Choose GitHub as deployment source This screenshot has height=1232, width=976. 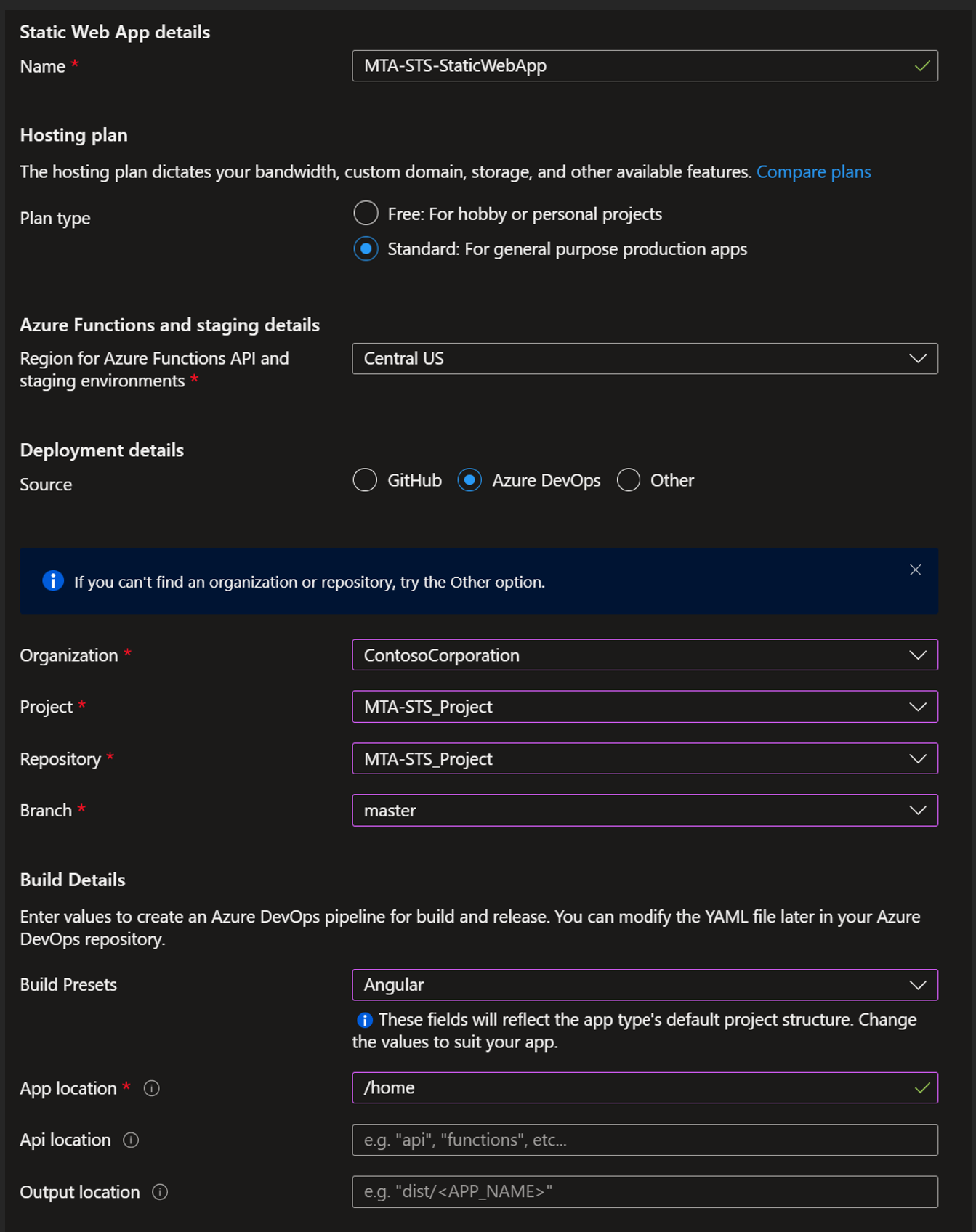point(365,480)
